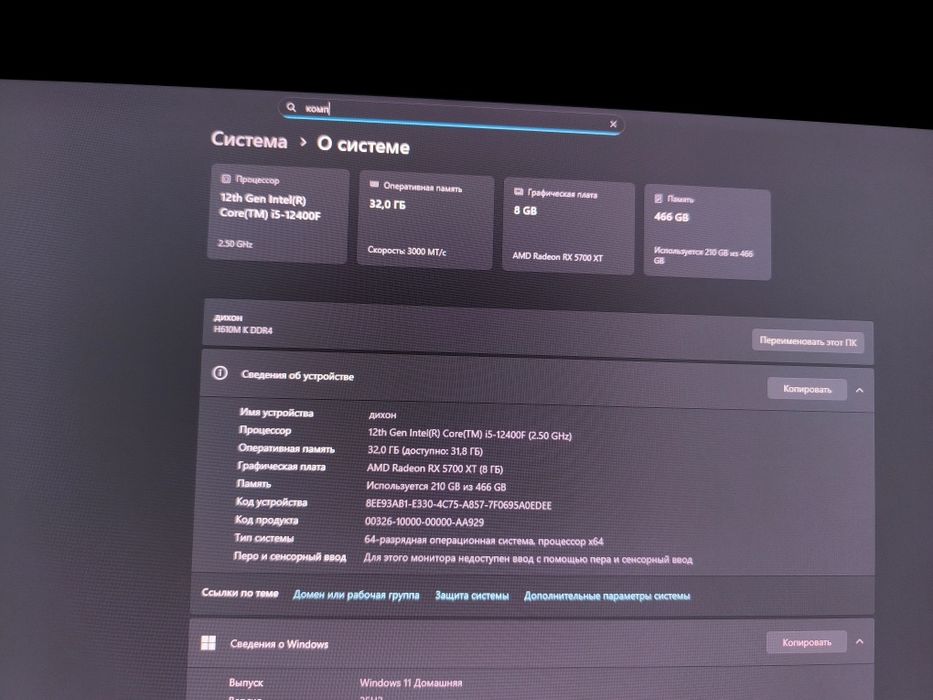The height and width of the screenshot is (700, 933).
Task: Select the 2.50 GHz processor speed text
Action: pyautogui.click(x=236, y=243)
